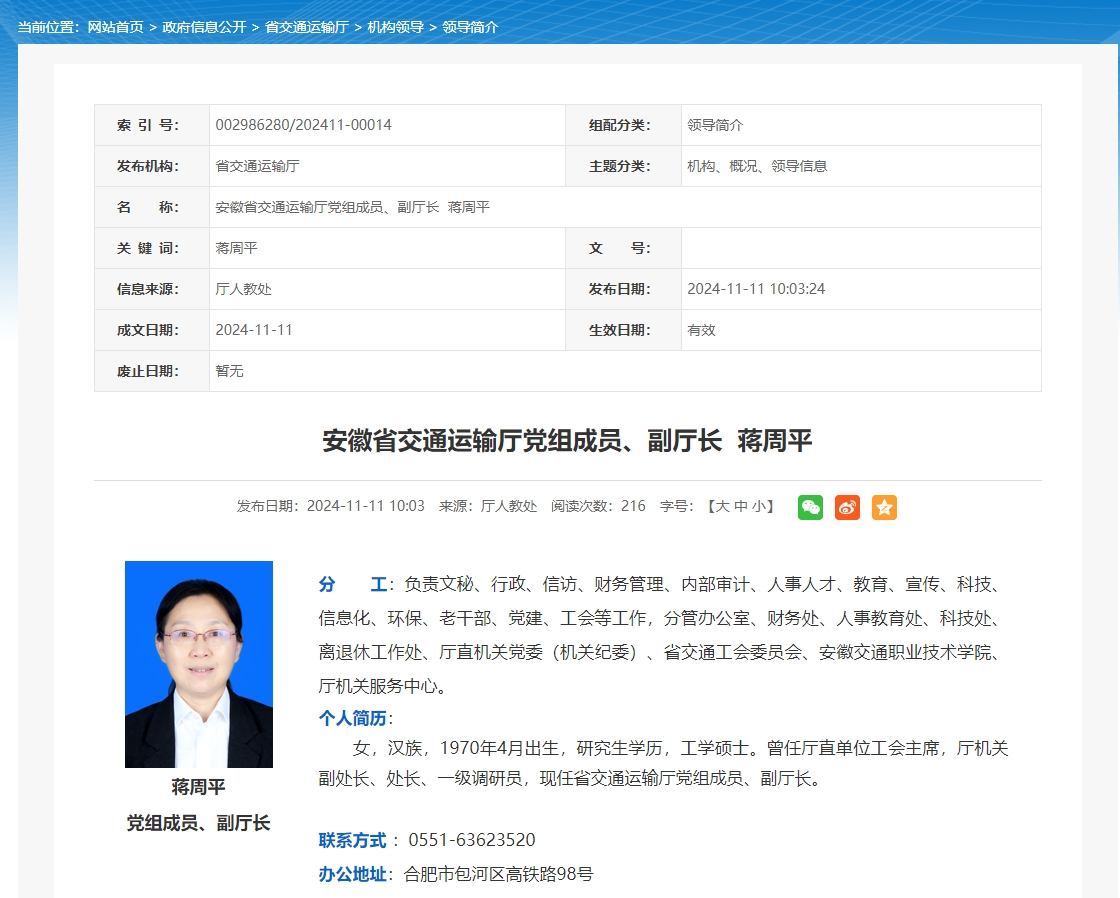Click caption 党组成员、副厅长 under photo
The height and width of the screenshot is (898, 1120).
click(199, 823)
